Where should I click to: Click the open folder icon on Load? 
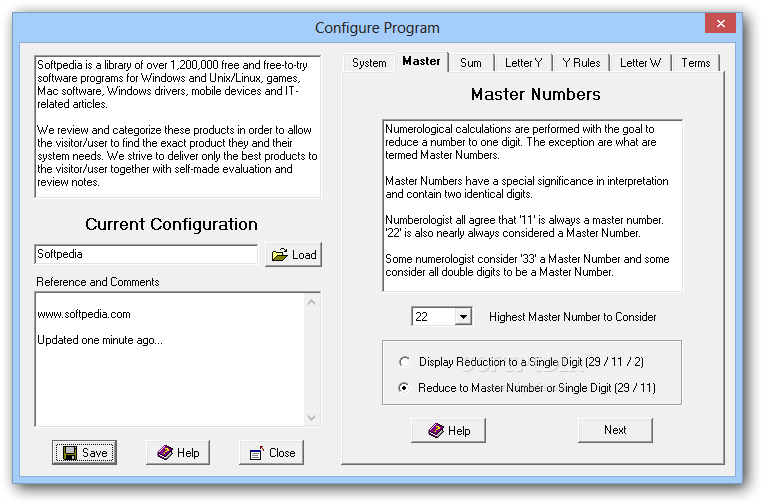pyautogui.click(x=279, y=255)
